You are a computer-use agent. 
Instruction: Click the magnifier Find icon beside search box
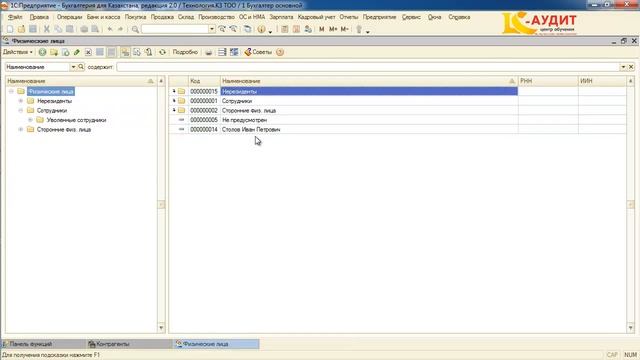coord(135,29)
